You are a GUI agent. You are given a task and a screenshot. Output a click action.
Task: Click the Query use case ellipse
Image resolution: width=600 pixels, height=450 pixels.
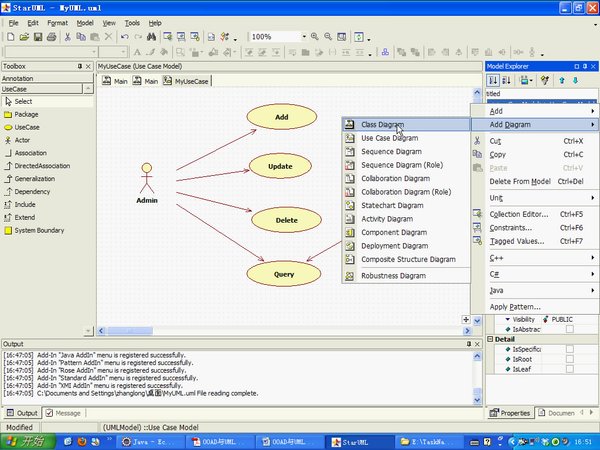coord(282,272)
